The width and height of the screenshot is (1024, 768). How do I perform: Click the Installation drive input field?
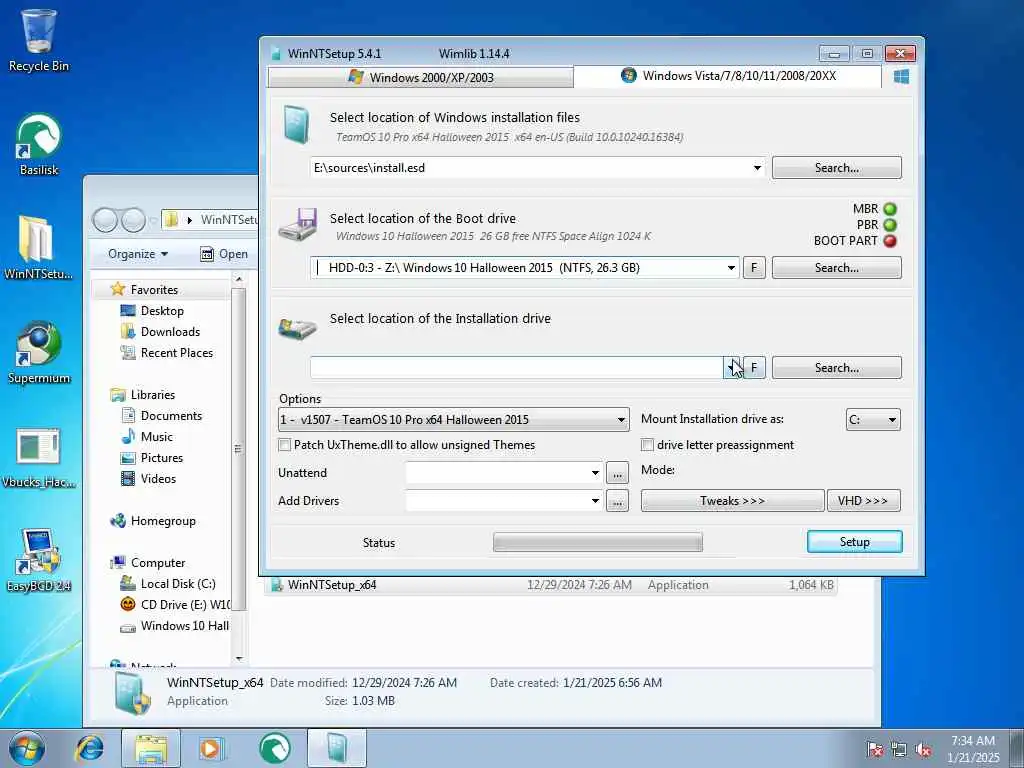tap(517, 368)
